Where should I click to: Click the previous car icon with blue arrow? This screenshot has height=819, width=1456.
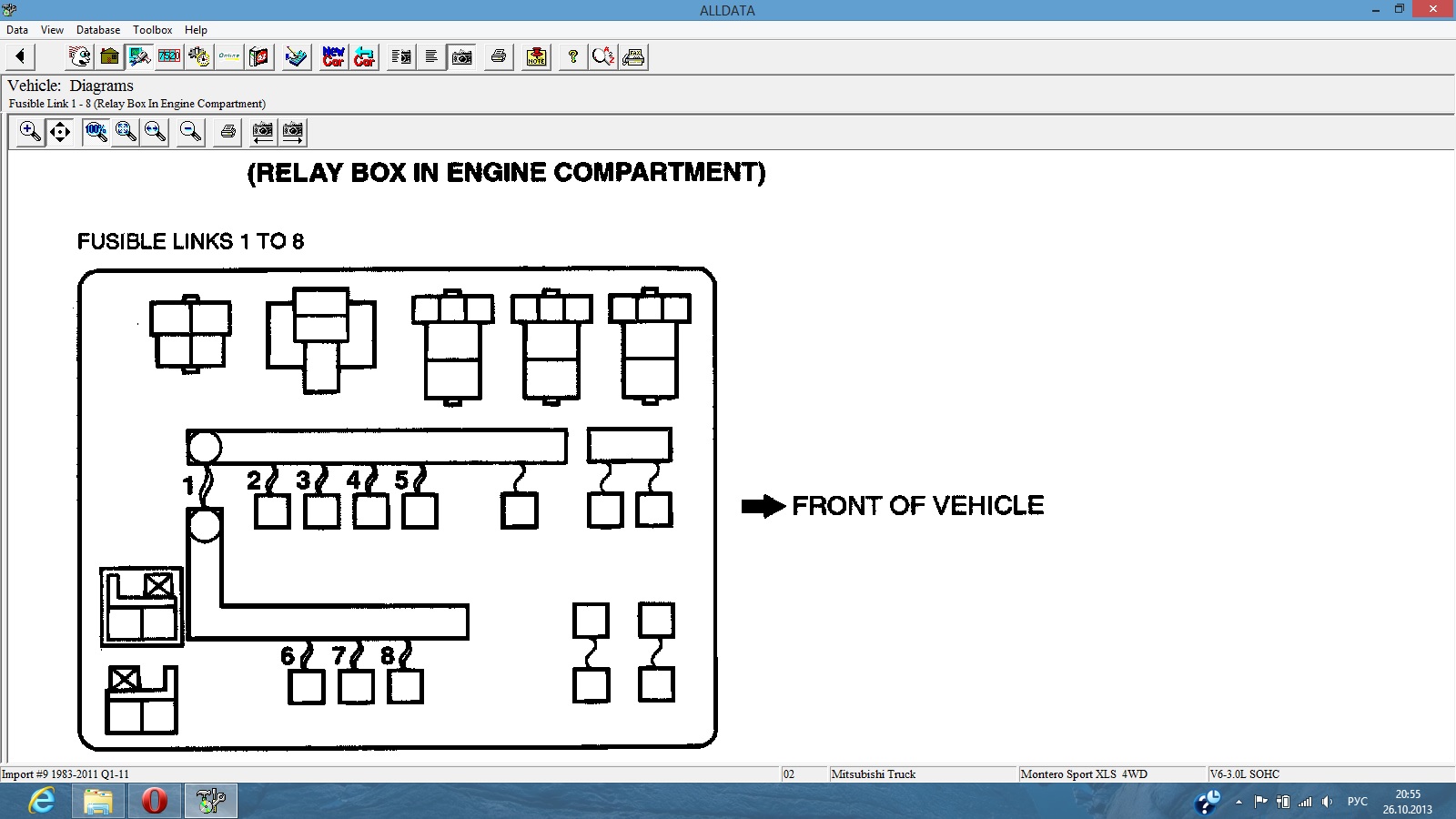364,57
